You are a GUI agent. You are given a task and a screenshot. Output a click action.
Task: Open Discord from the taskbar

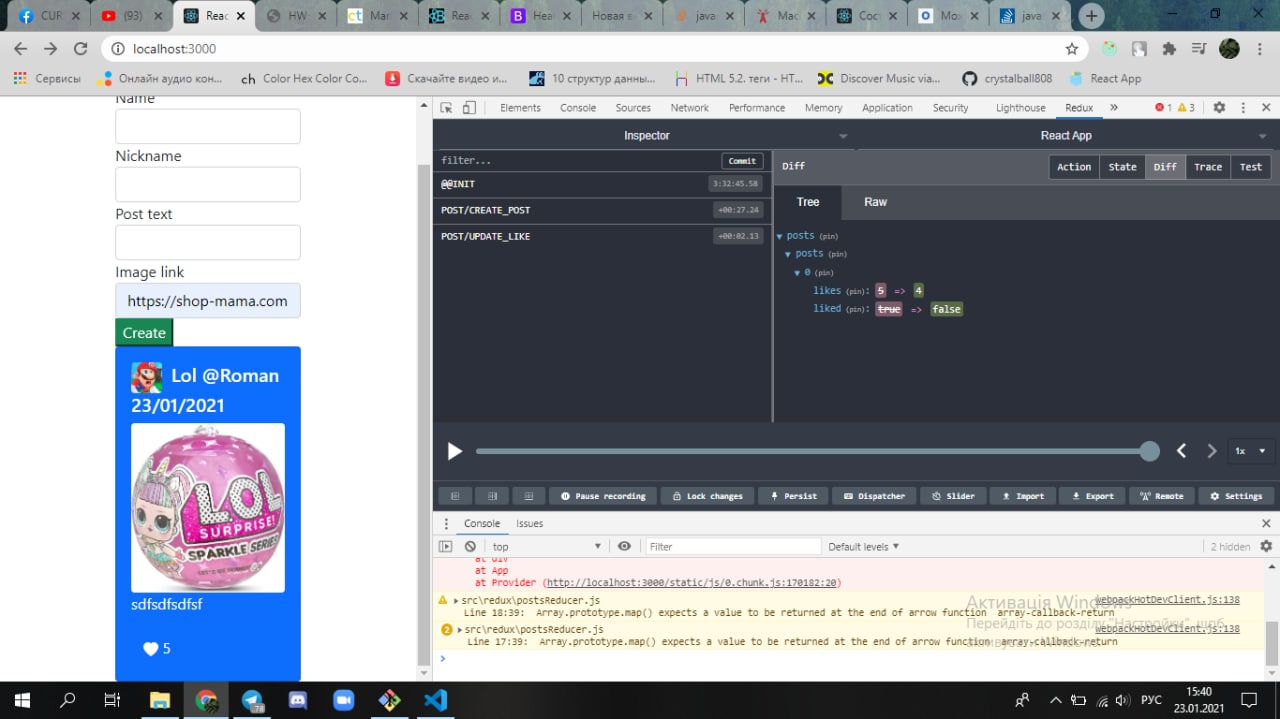pyautogui.click(x=298, y=700)
